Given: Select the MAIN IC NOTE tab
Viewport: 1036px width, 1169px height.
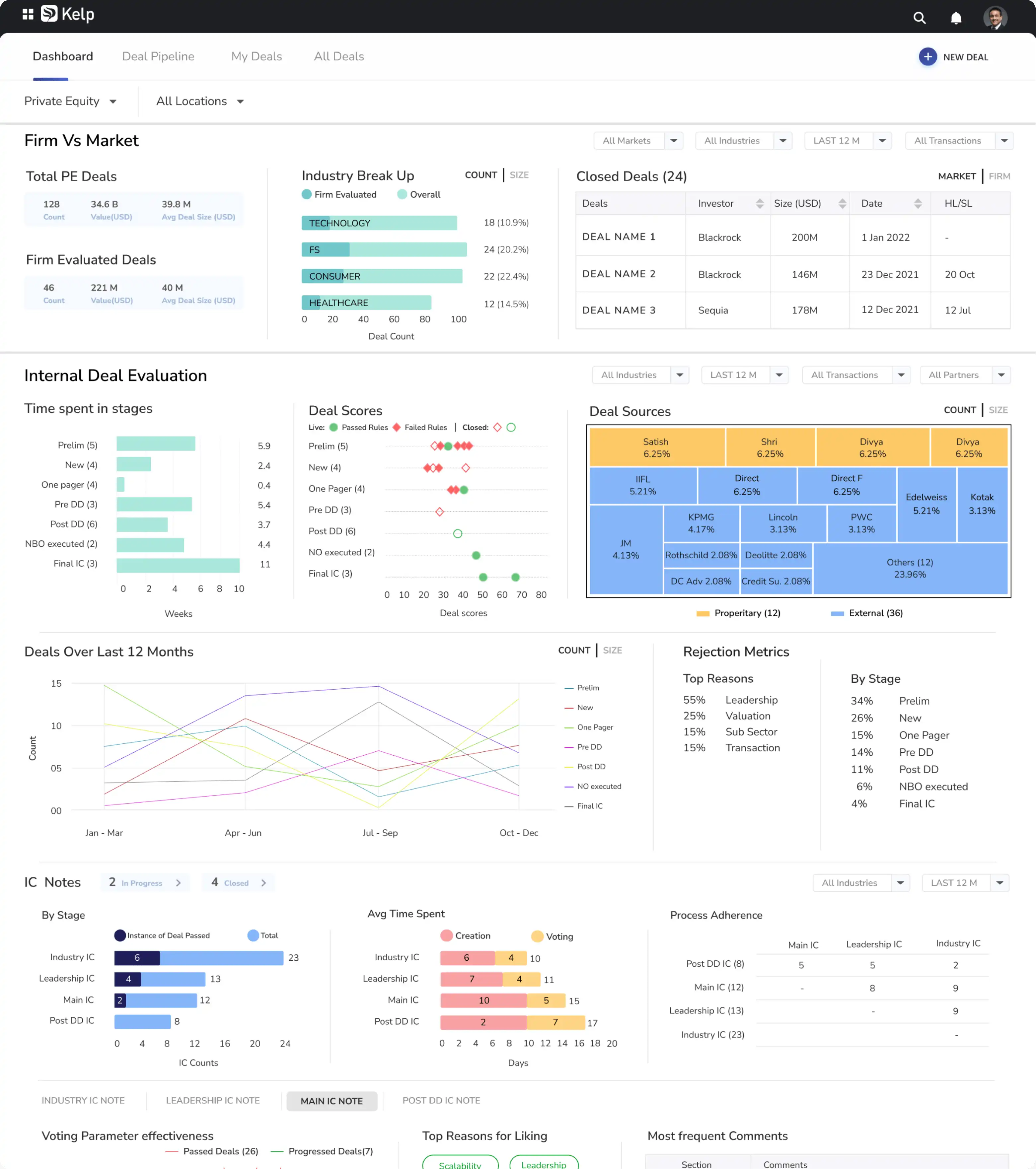Looking at the screenshot, I should coord(332,1101).
